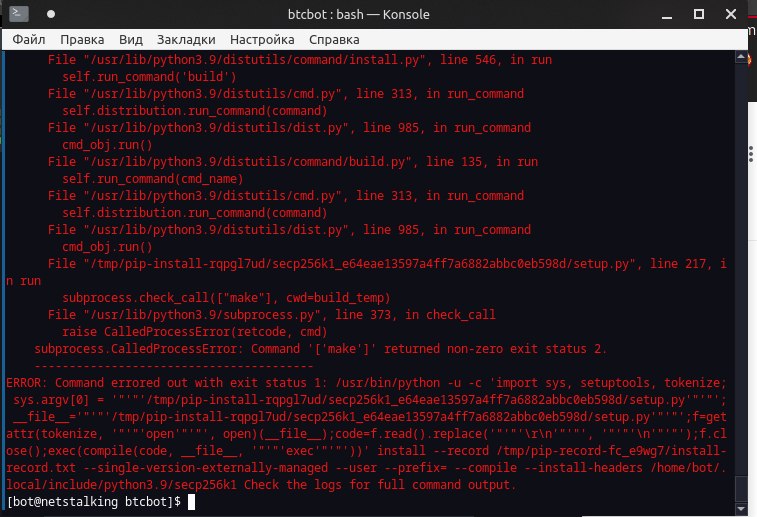This screenshot has width=757, height=517.
Task: Click the window title "btcbot : bash — Konsole"
Action: 358,14
